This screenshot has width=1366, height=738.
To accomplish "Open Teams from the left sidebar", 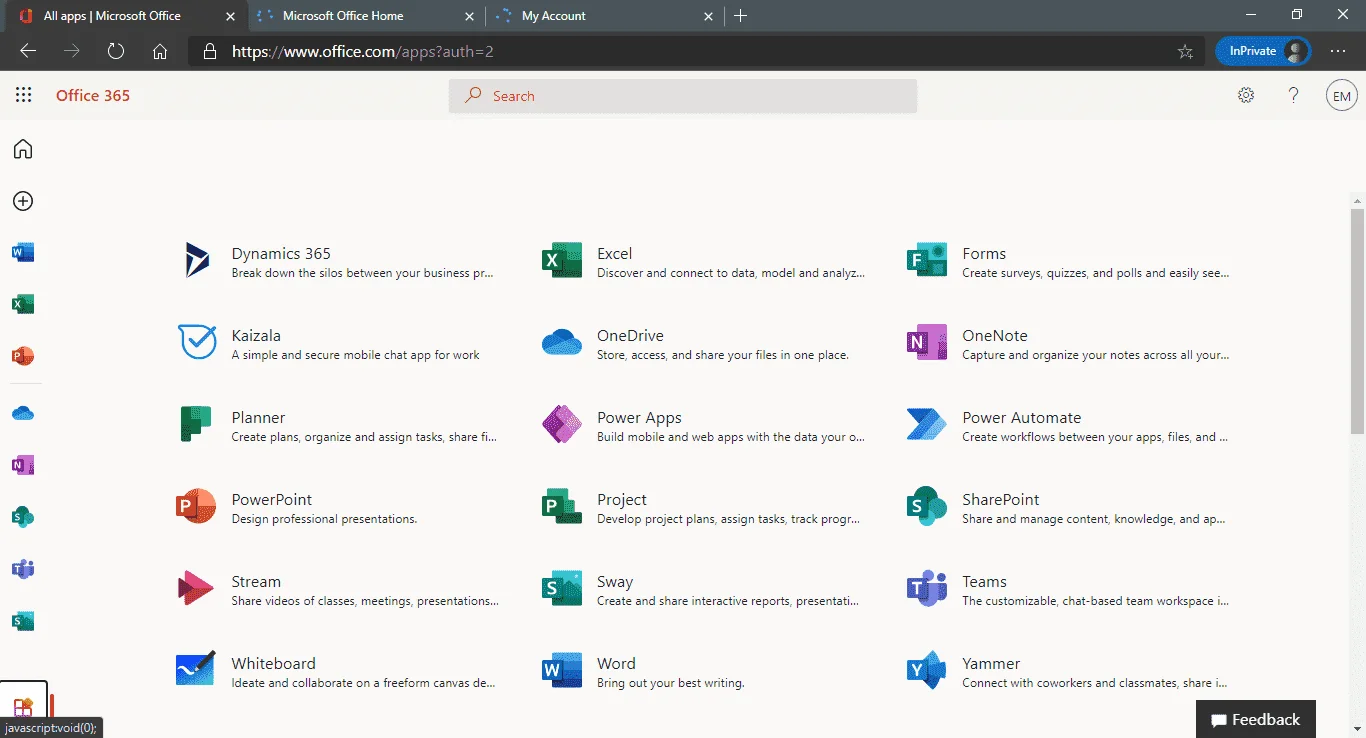I will [x=23, y=569].
